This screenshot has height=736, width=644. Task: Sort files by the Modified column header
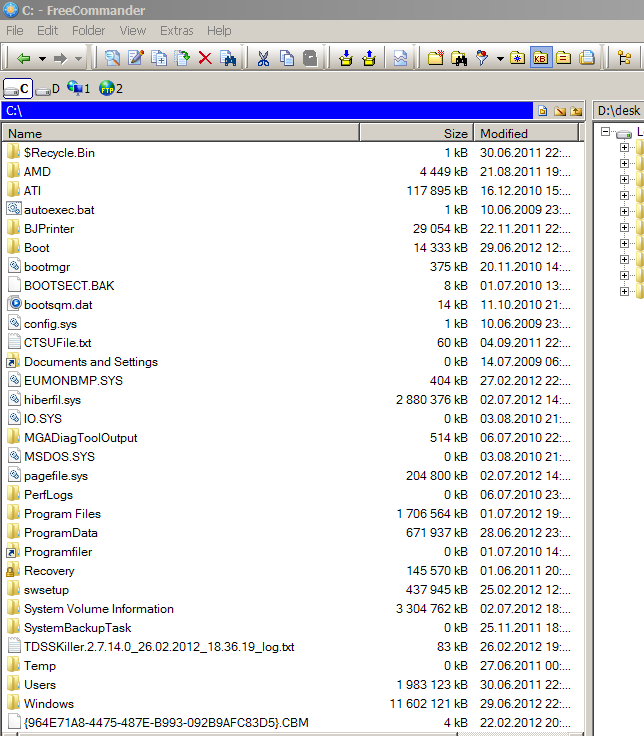coord(526,133)
